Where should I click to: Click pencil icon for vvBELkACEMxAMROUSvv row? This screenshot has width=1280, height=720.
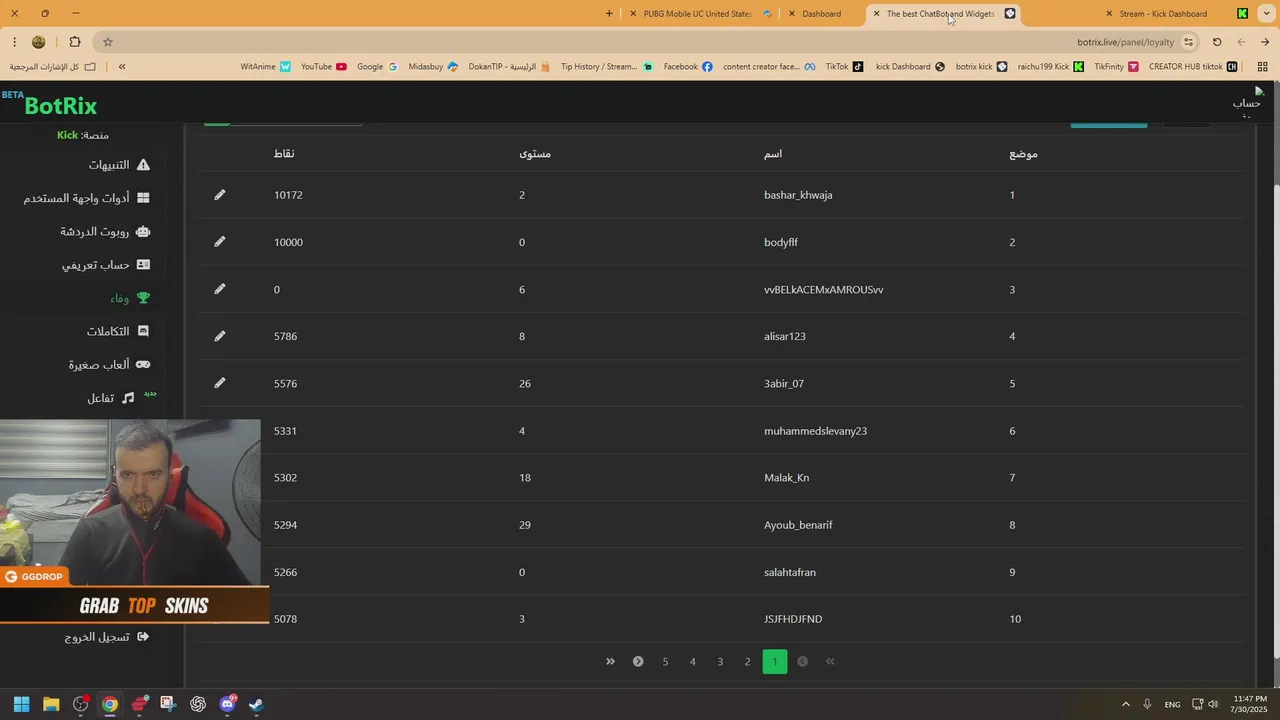click(220, 289)
